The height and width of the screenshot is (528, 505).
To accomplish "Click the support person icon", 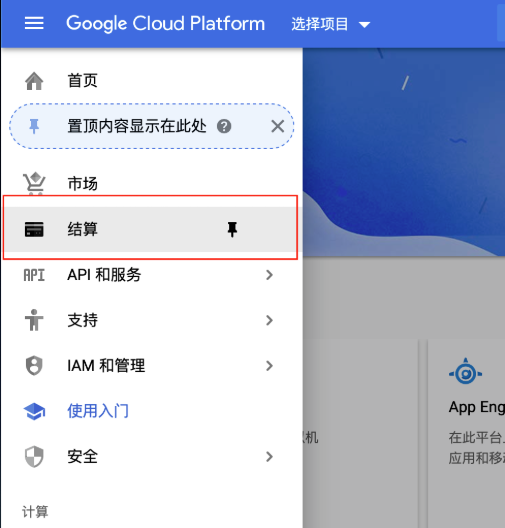I will click(34, 320).
